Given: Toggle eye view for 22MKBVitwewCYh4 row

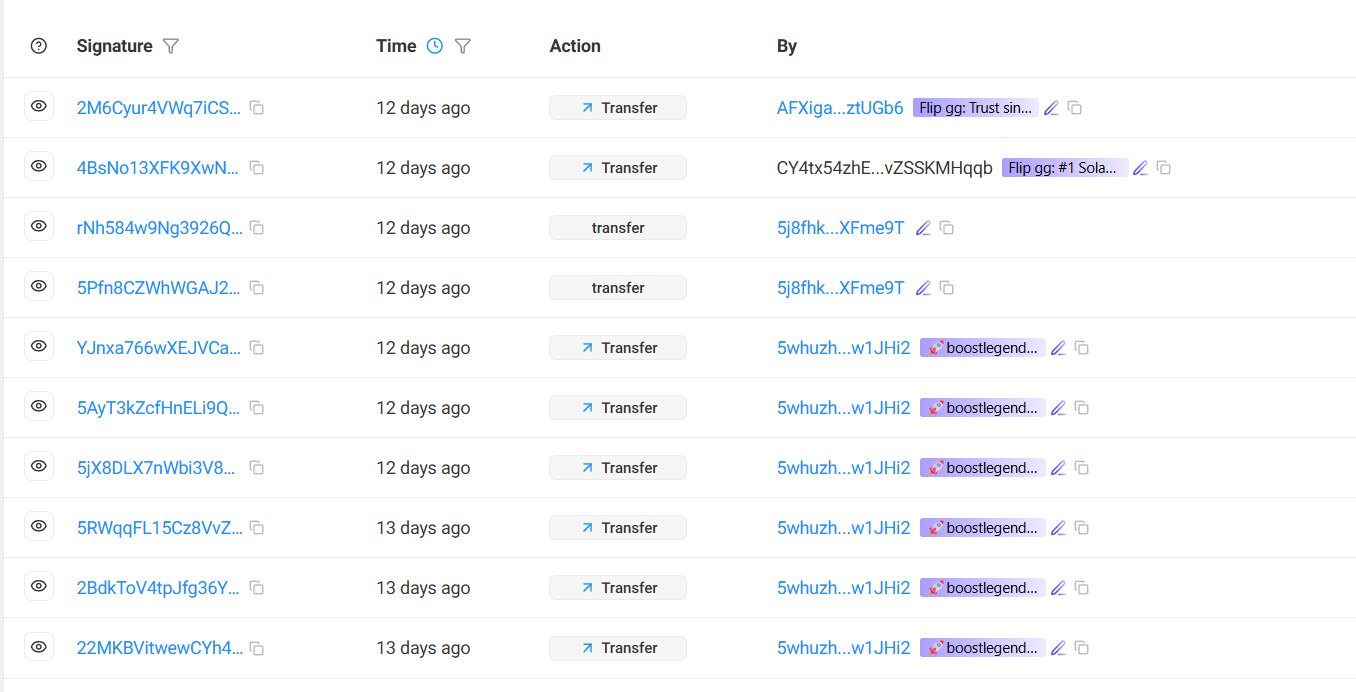Looking at the screenshot, I should (x=39, y=647).
